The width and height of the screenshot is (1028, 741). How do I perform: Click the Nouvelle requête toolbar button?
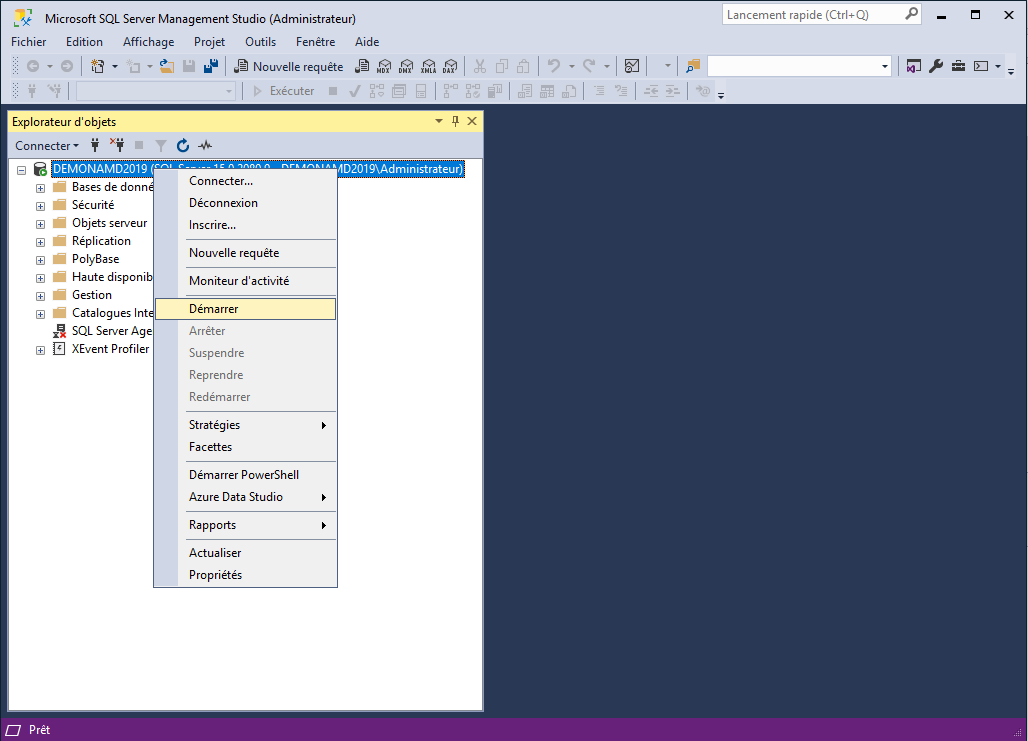pos(288,67)
